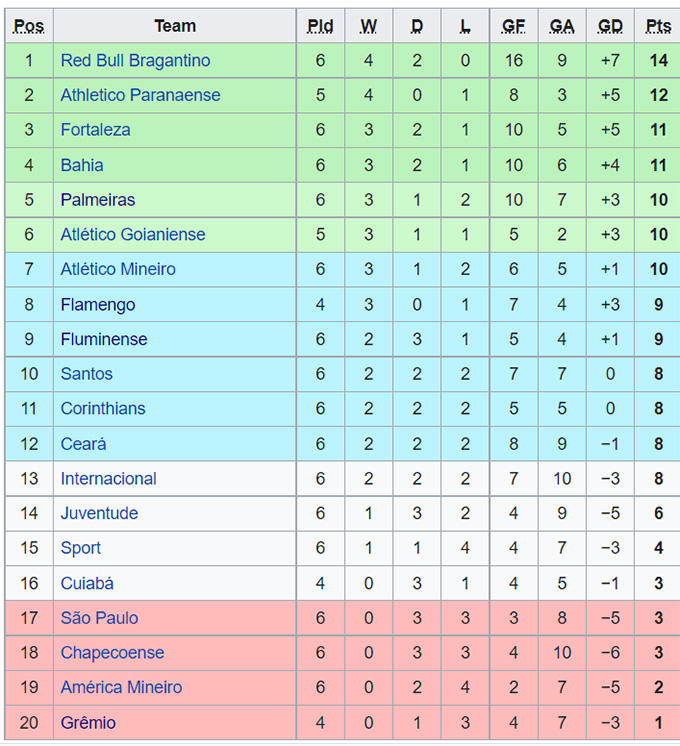Click the São Paulo link

[x=99, y=618]
